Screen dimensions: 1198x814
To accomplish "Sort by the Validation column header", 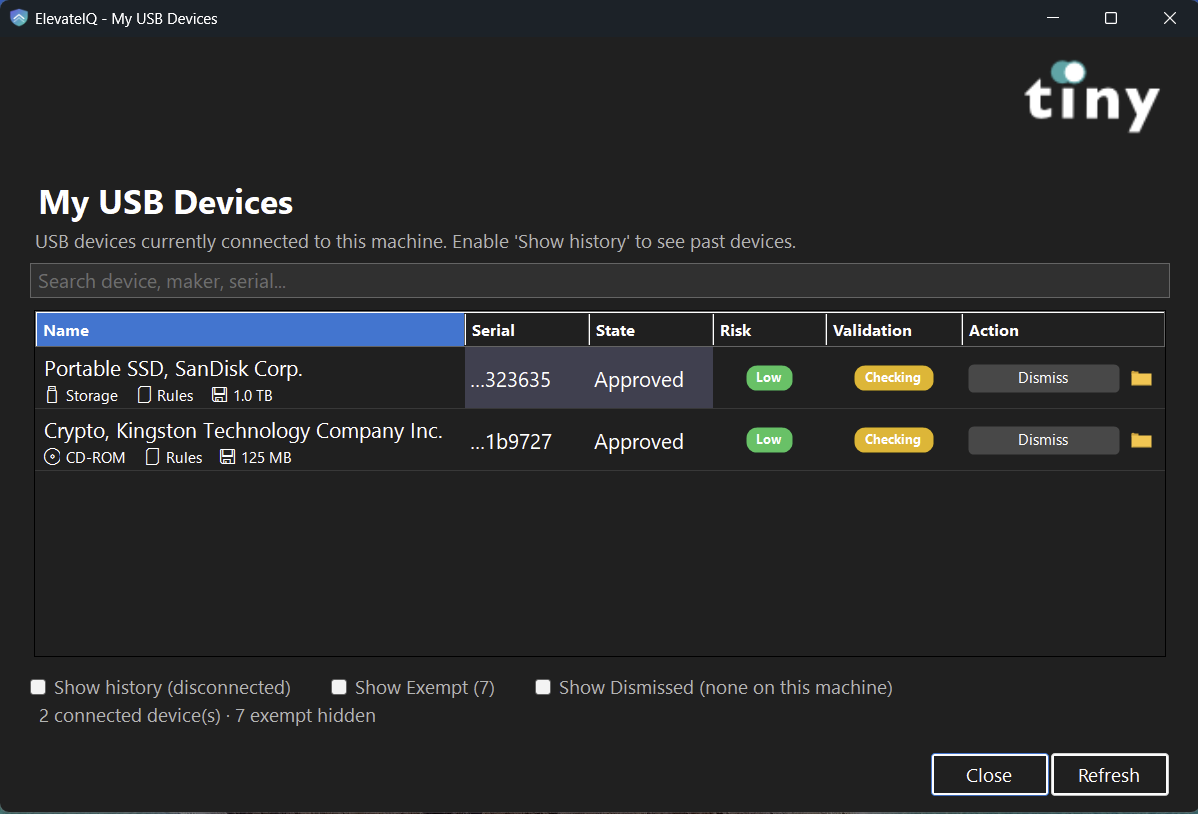I will pos(894,330).
